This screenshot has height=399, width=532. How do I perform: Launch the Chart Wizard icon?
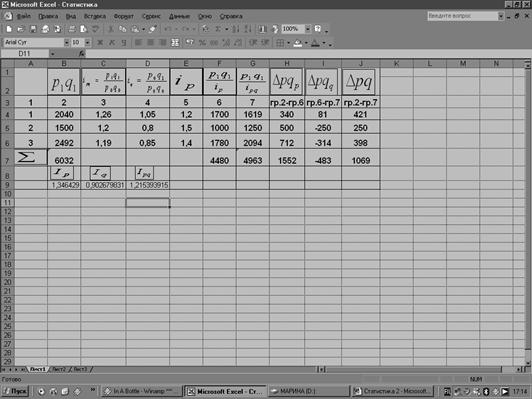(262, 29)
